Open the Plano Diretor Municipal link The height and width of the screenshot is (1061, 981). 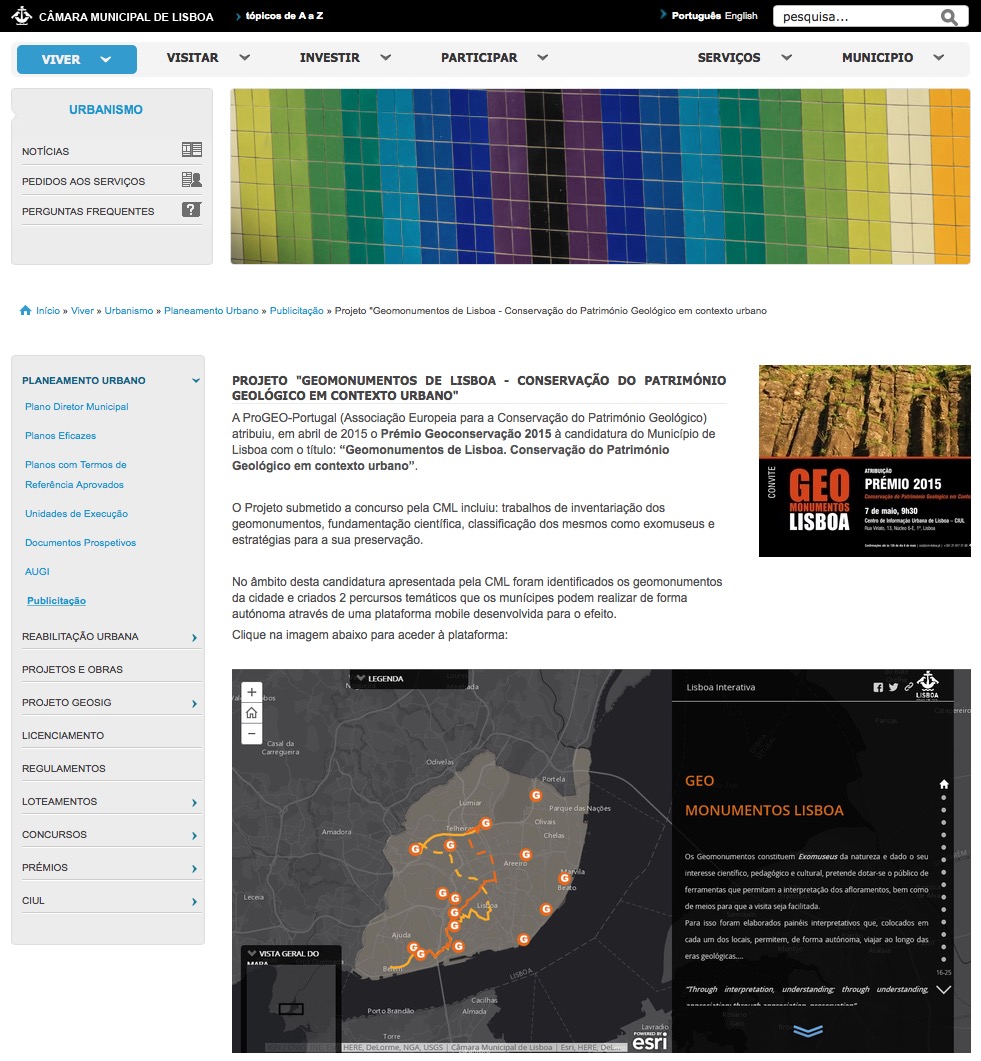tap(77, 407)
